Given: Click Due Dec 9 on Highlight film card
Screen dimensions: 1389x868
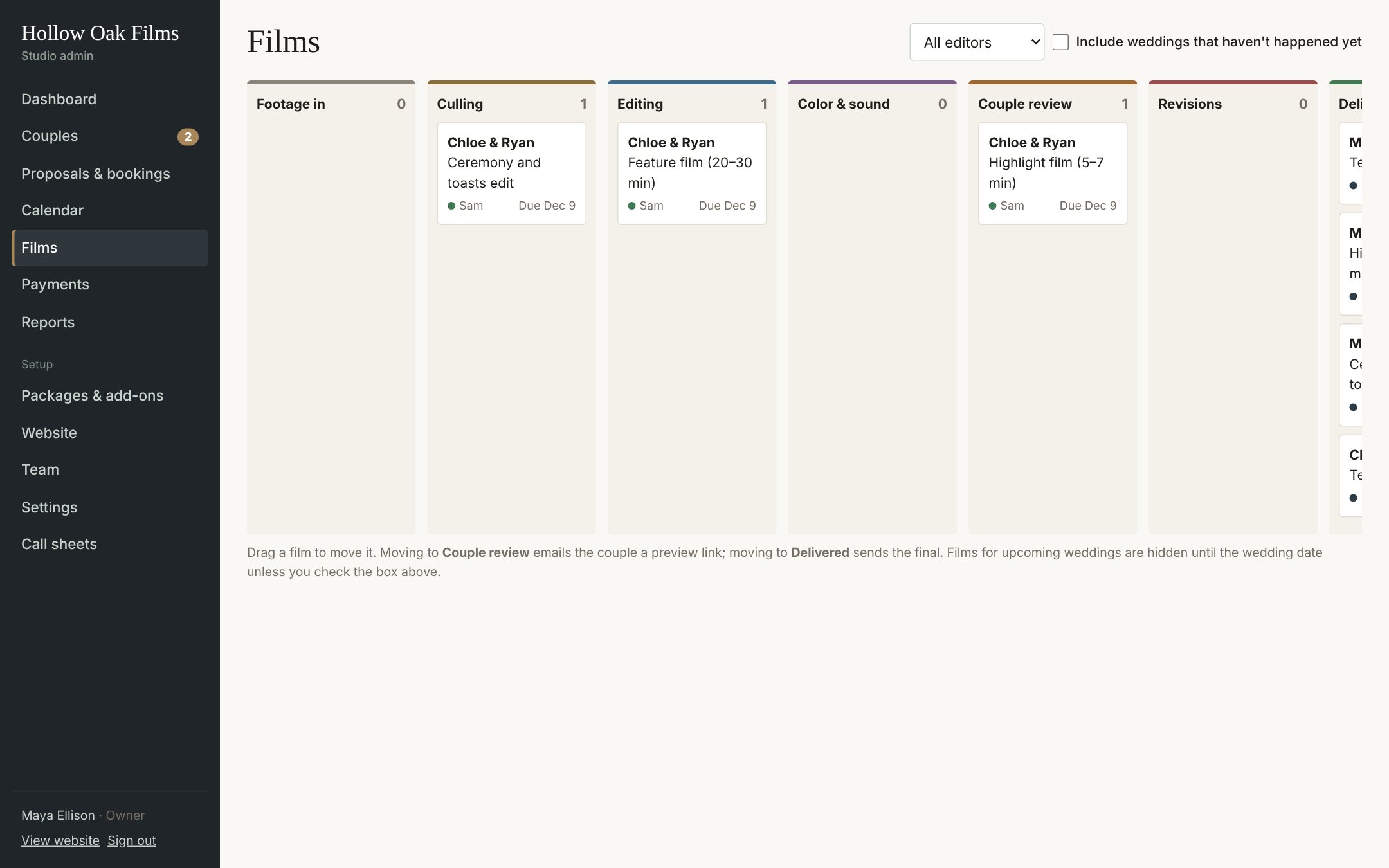Looking at the screenshot, I should (1088, 206).
